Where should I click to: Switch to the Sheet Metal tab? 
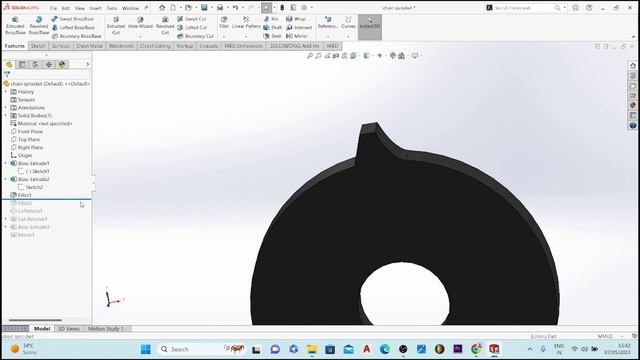(x=89, y=46)
